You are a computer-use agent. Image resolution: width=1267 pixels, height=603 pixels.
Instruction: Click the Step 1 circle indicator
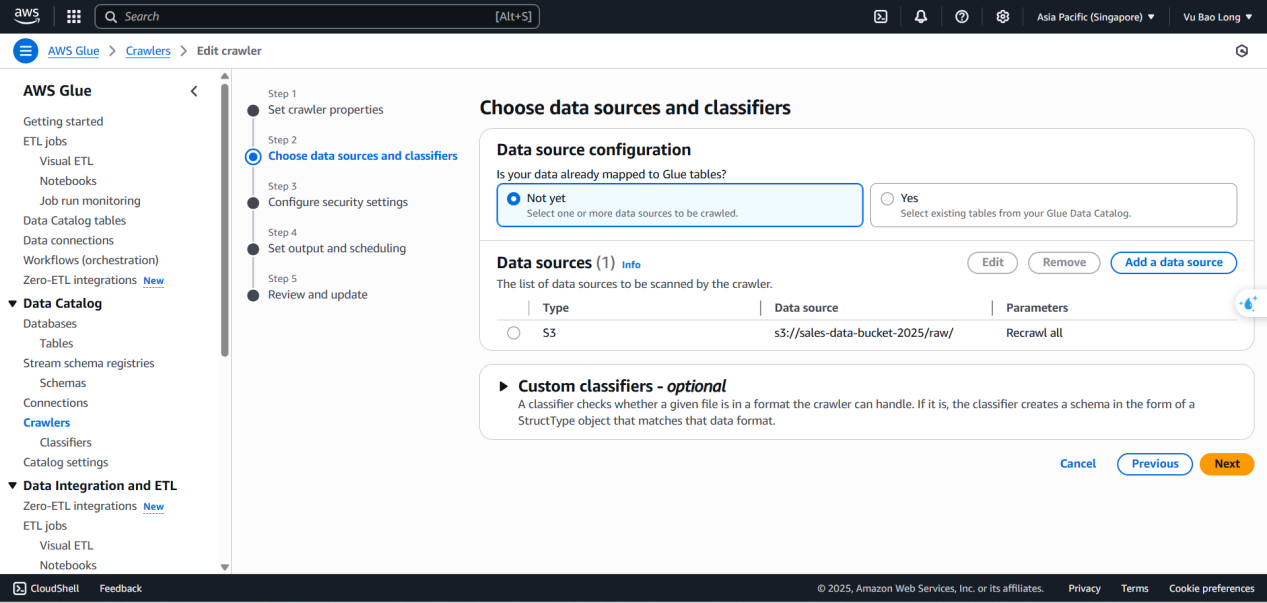[253, 110]
